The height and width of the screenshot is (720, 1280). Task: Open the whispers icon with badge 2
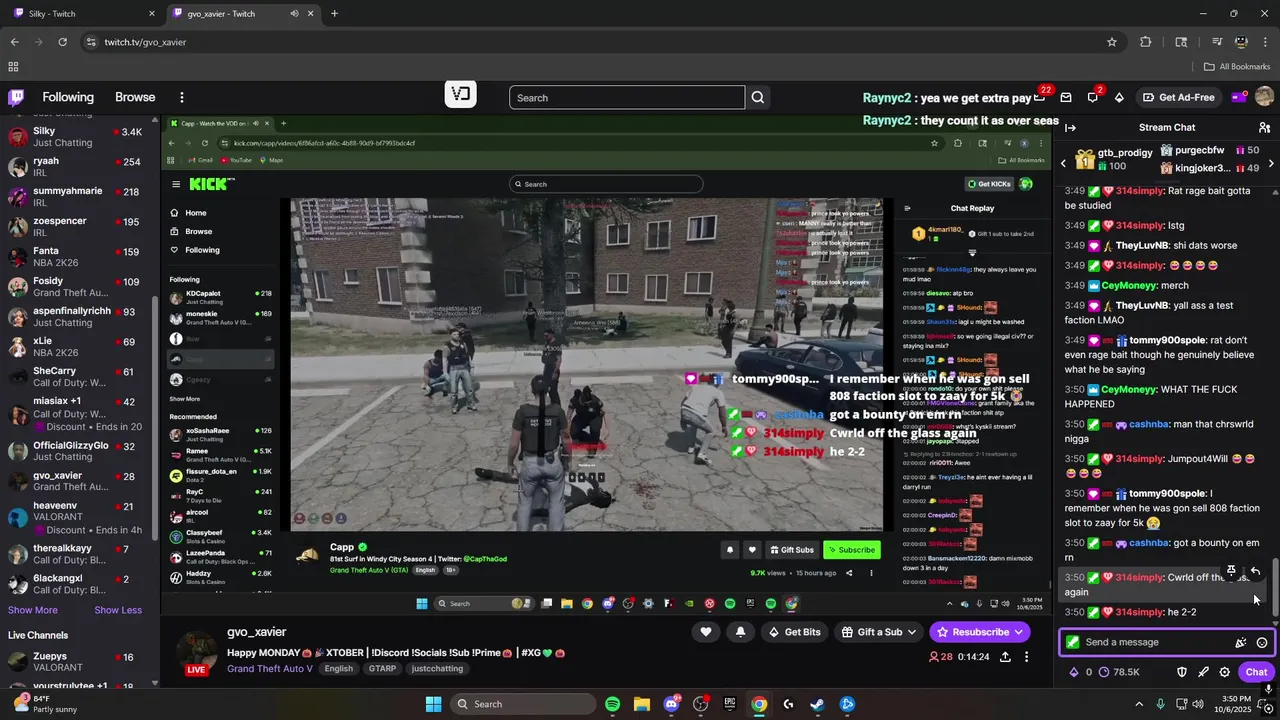[1093, 97]
